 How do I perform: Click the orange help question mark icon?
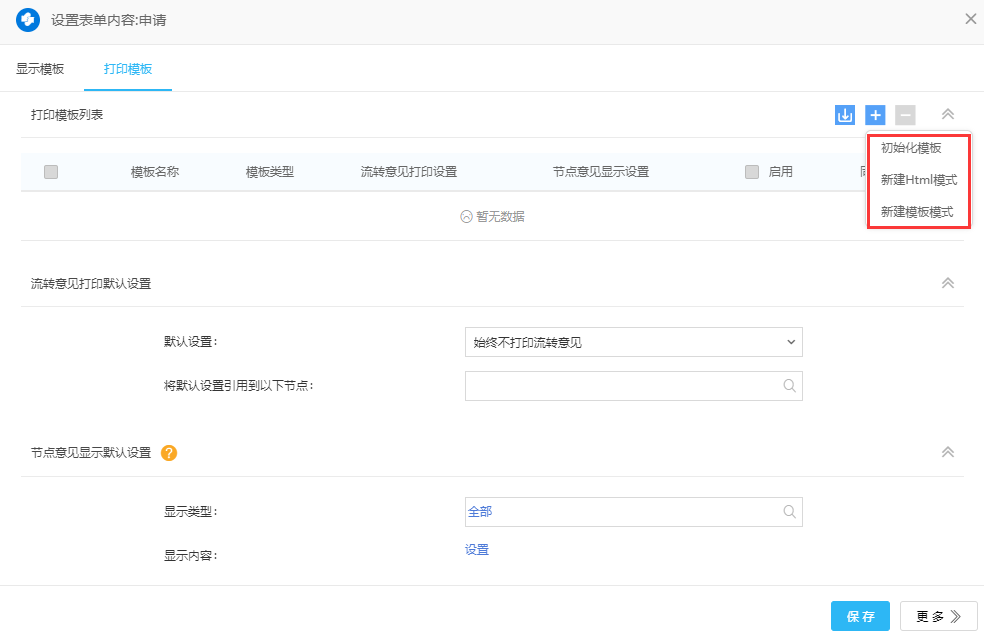[169, 453]
